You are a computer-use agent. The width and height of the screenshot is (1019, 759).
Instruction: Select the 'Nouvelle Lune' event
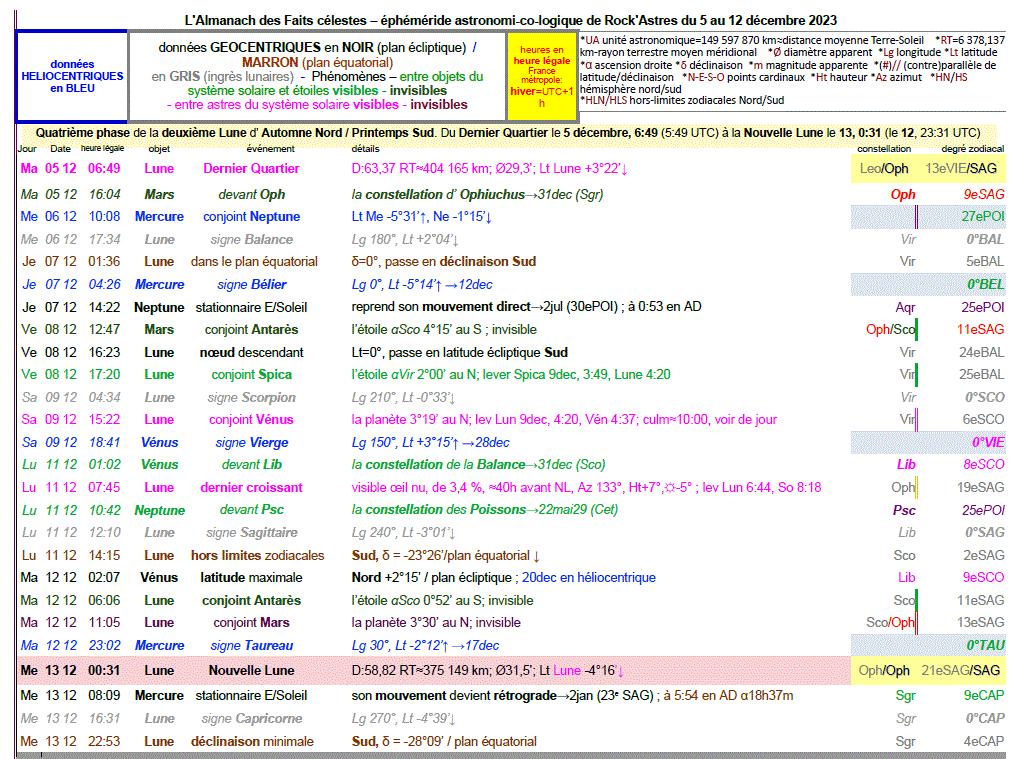point(252,670)
